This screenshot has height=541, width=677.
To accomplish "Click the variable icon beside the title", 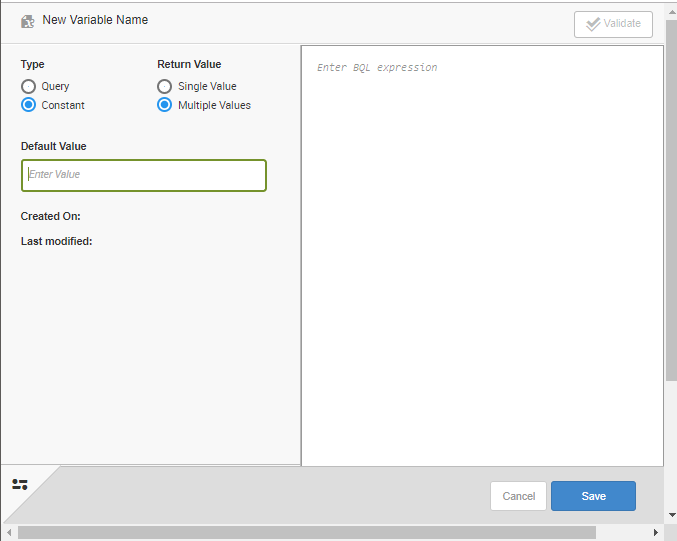I will [x=28, y=21].
